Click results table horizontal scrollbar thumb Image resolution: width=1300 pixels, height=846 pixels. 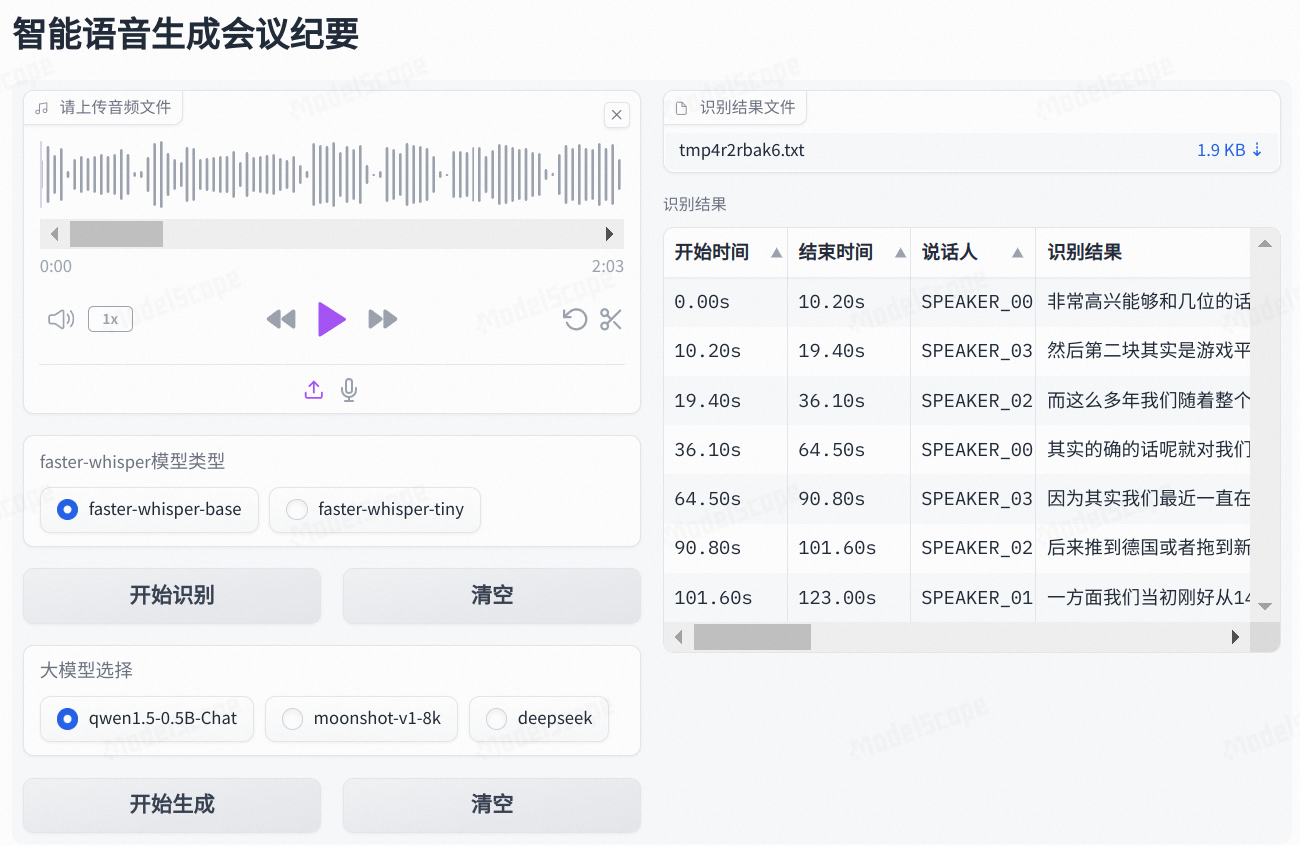tap(752, 637)
